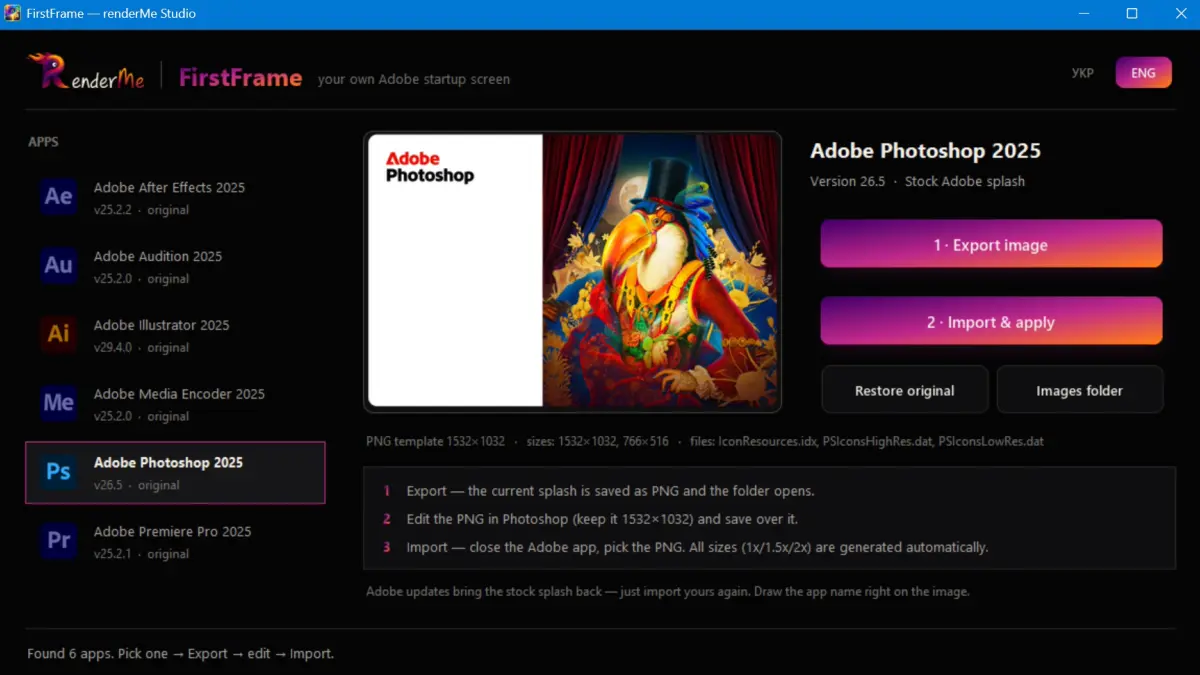Choose Adobe Premiere Pro 2025 entry
The width and height of the screenshot is (1200, 675).
(x=175, y=542)
